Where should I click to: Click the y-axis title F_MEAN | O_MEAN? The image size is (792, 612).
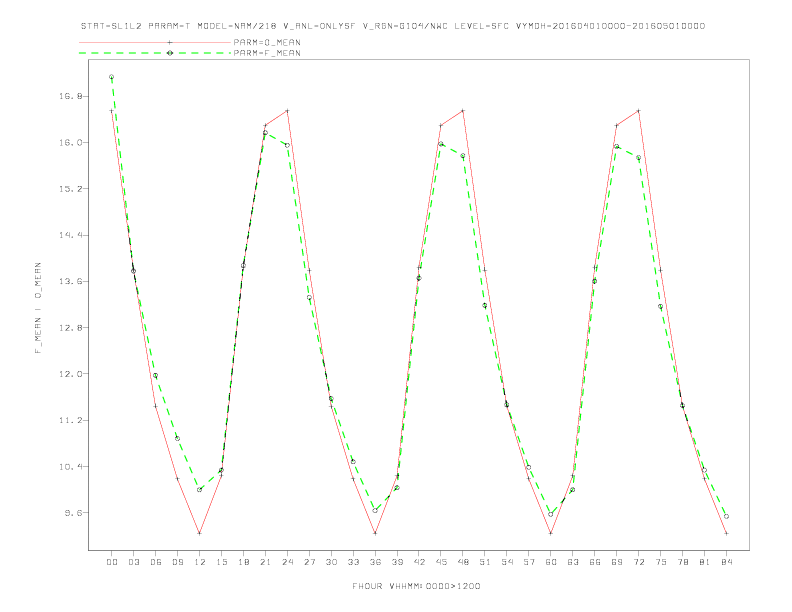click(x=38, y=308)
